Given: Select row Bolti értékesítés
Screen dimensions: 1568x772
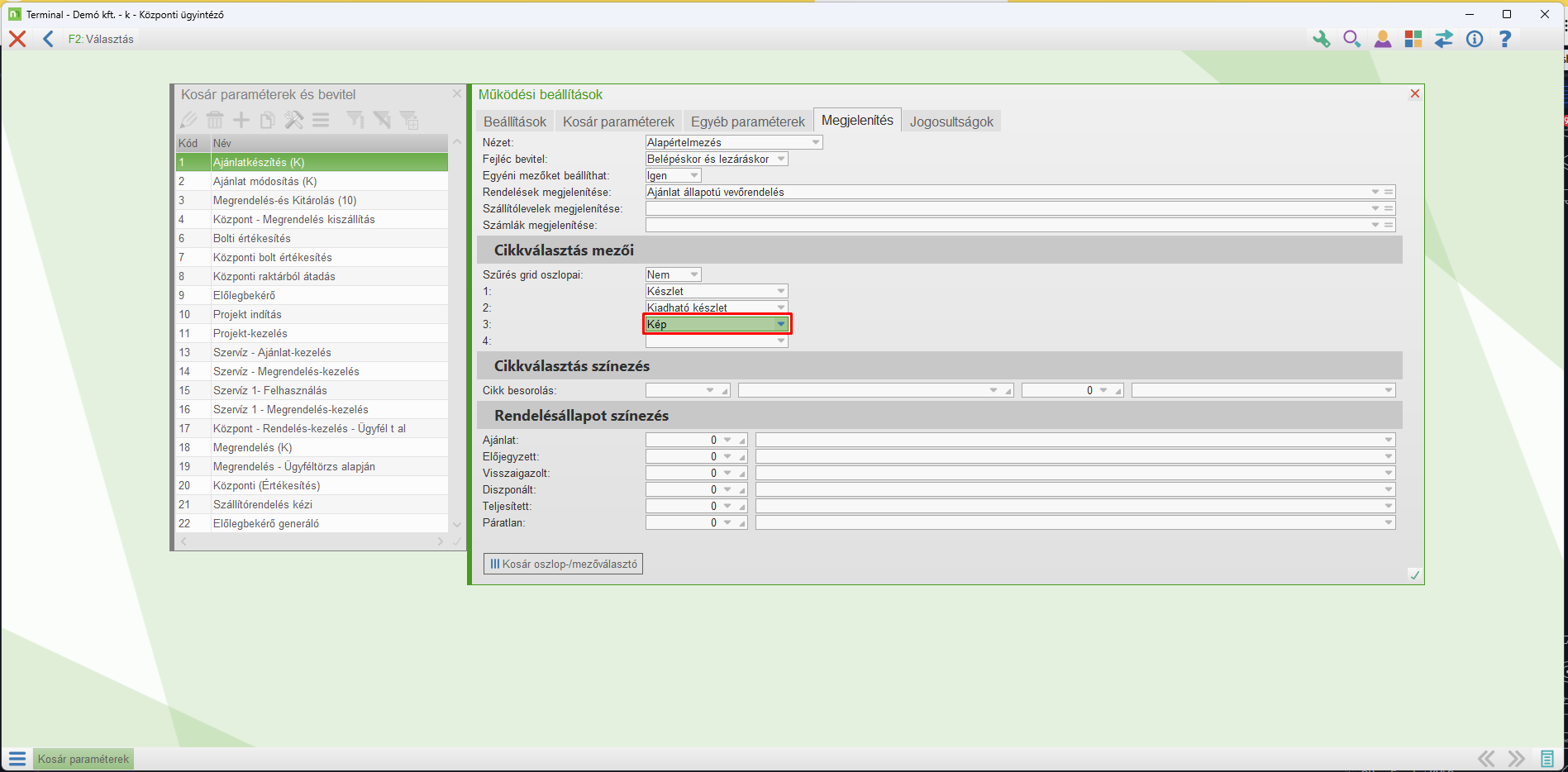Looking at the screenshot, I should click(x=312, y=238).
